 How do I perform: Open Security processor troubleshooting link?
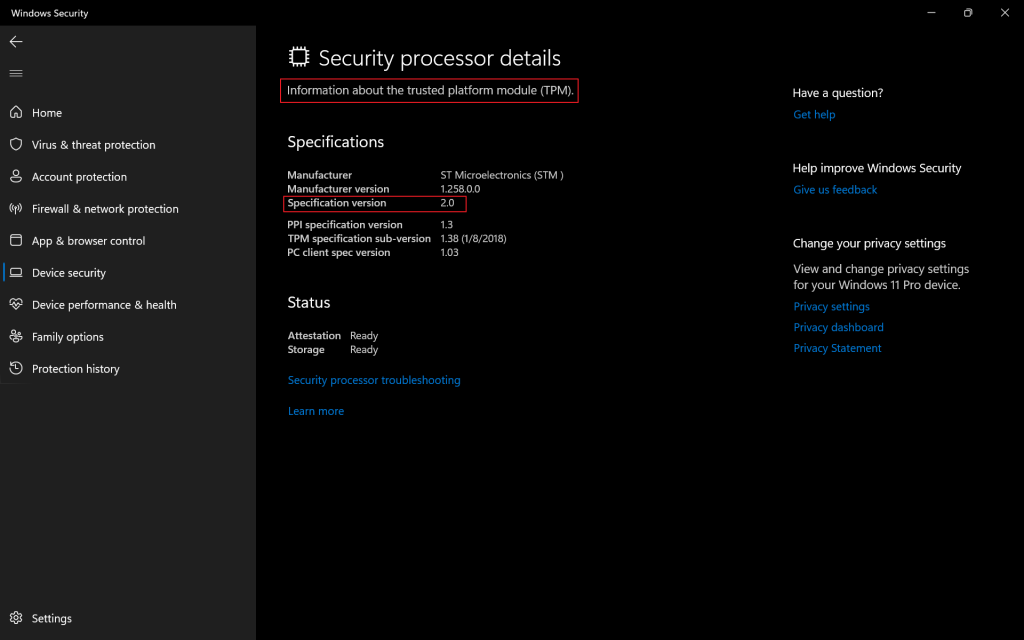[374, 380]
